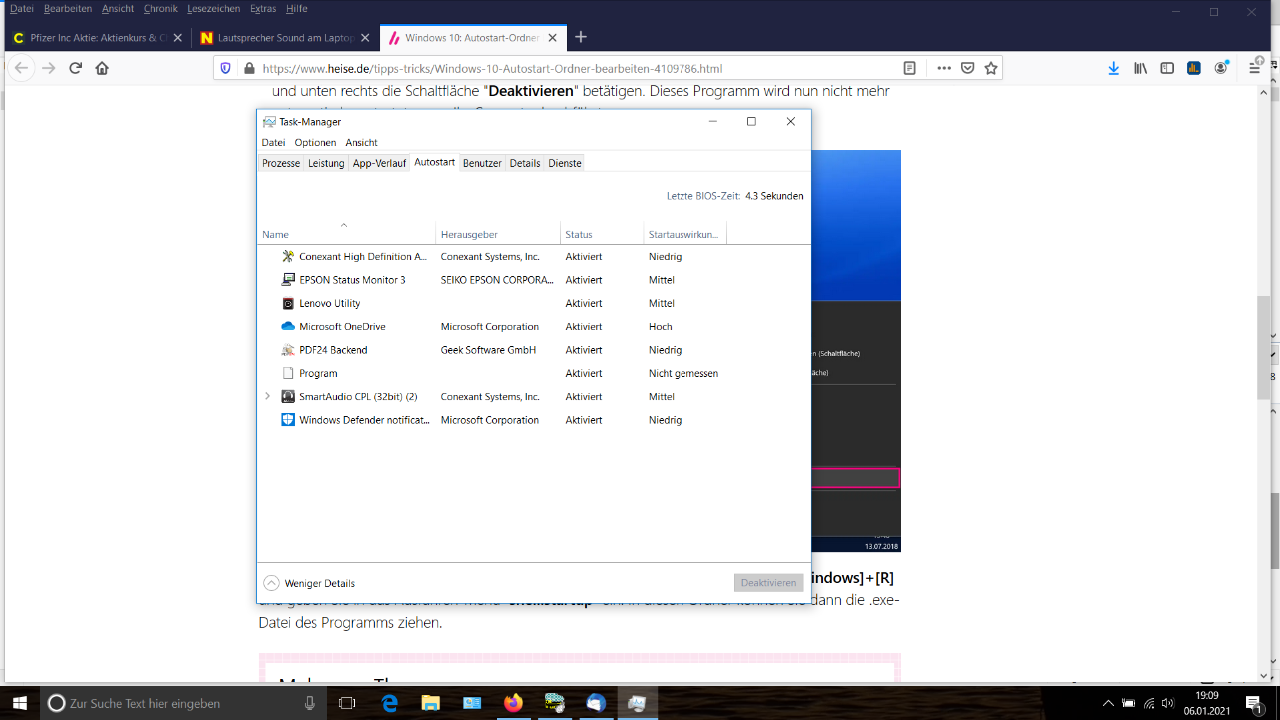
Task: Open Firefox account avatar icon
Action: [1221, 68]
